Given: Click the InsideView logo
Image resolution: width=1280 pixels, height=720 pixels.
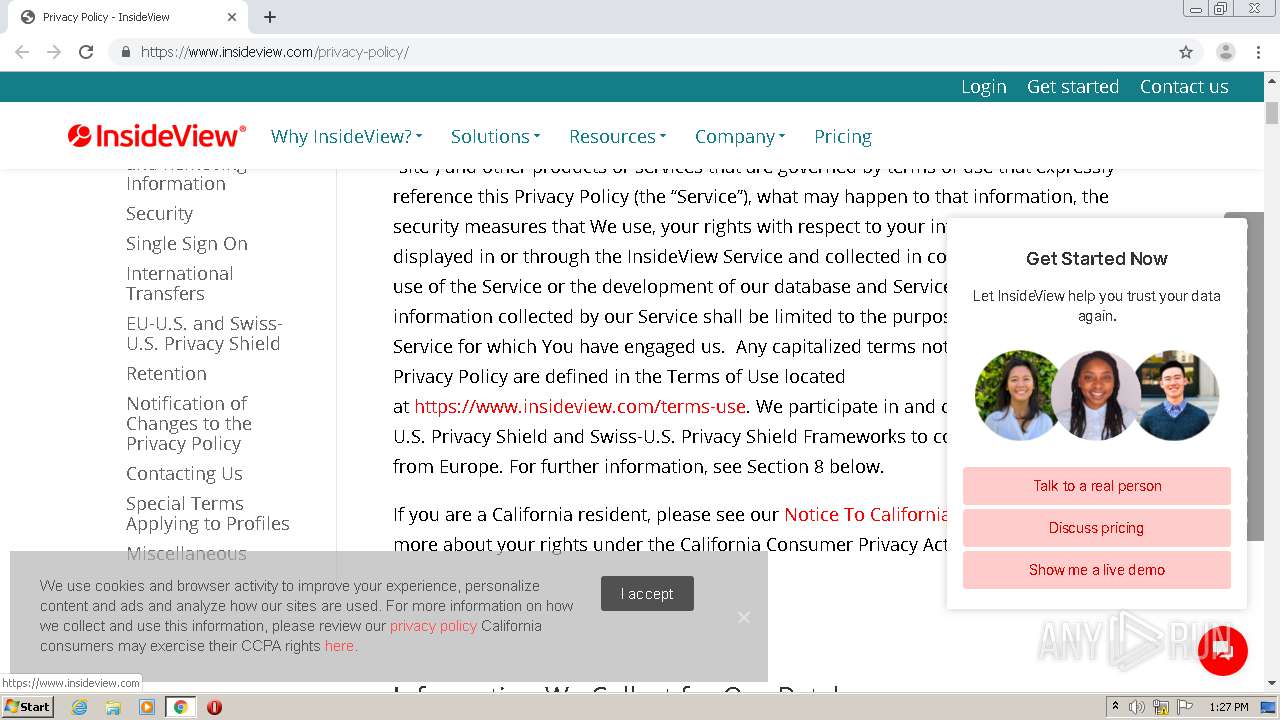Looking at the screenshot, I should [x=156, y=136].
